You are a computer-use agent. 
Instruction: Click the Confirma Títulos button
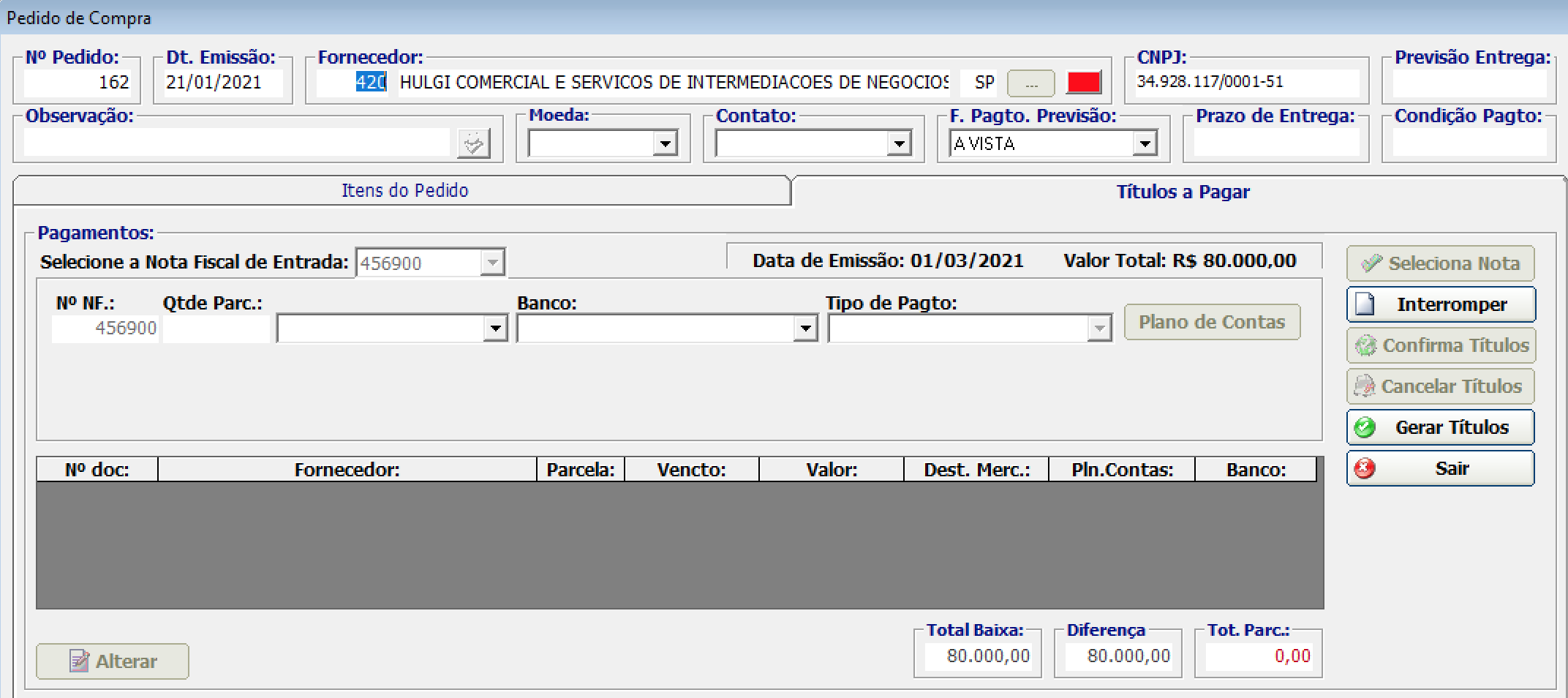click(1440, 345)
